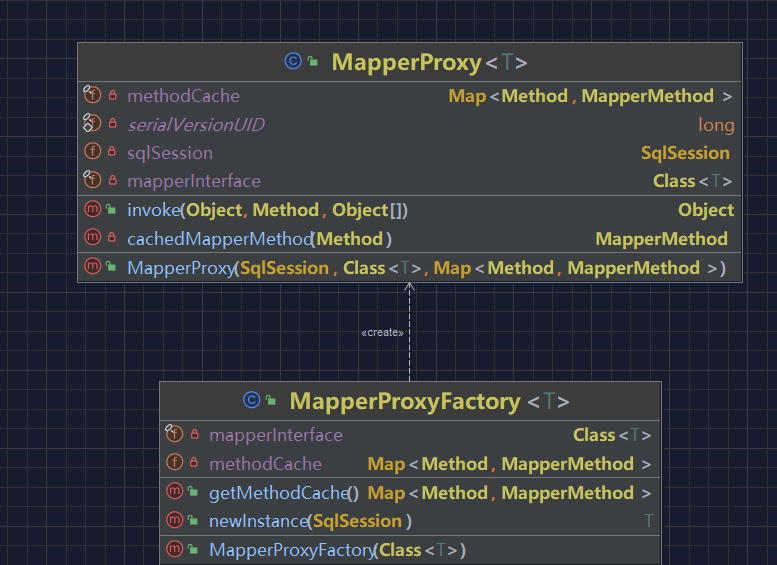This screenshot has height=565, width=777.
Task: Click the MapperMethod return type of cachedMapperMethod
Action: pyautogui.click(x=661, y=239)
